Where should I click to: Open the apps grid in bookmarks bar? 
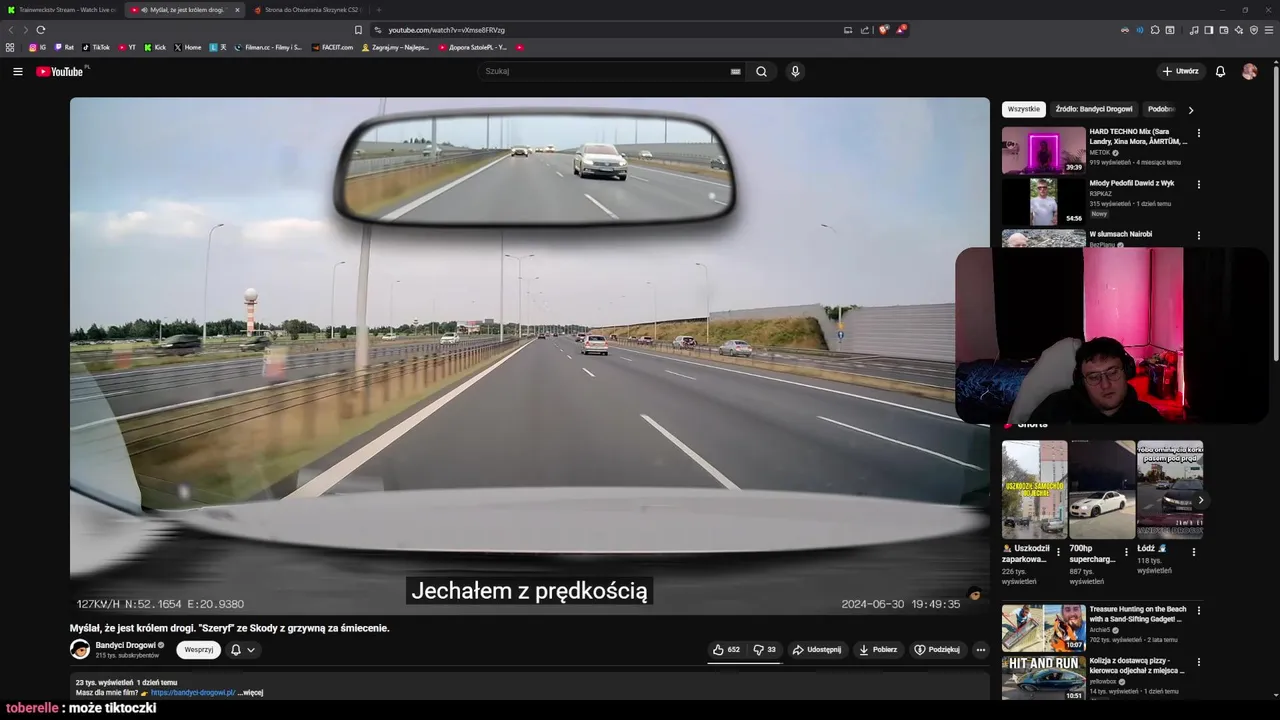pos(10,47)
